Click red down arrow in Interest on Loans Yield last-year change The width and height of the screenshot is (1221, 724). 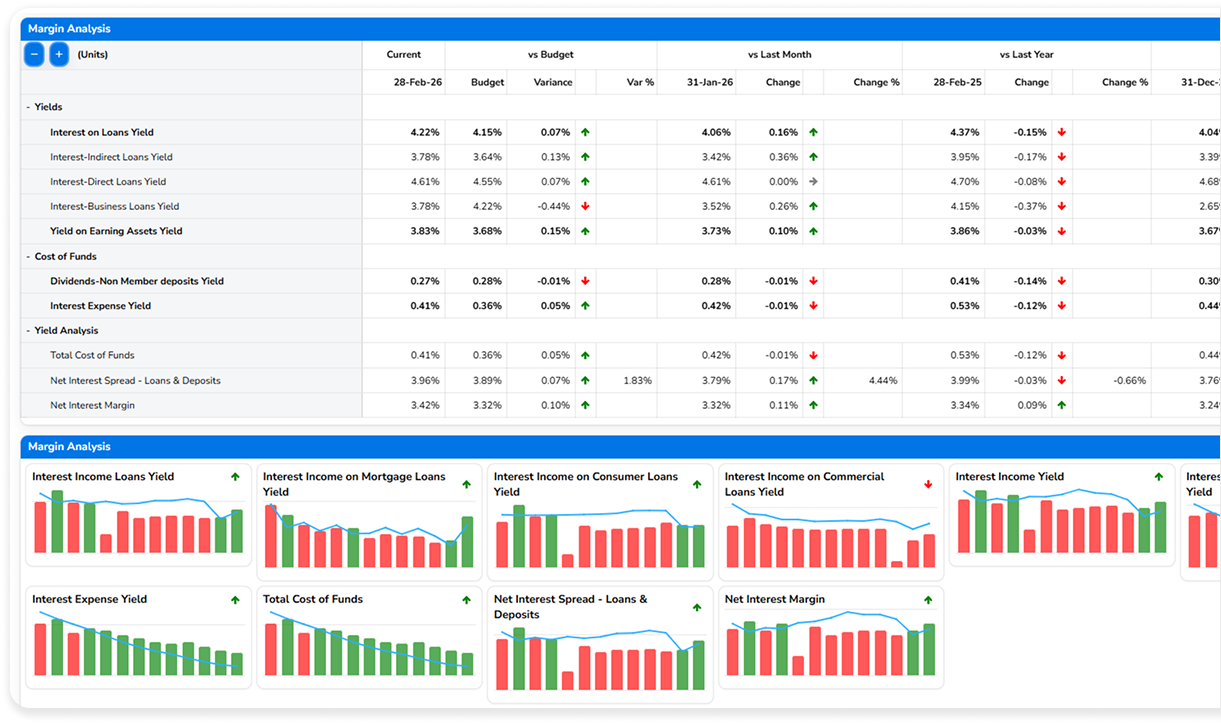[1062, 132]
